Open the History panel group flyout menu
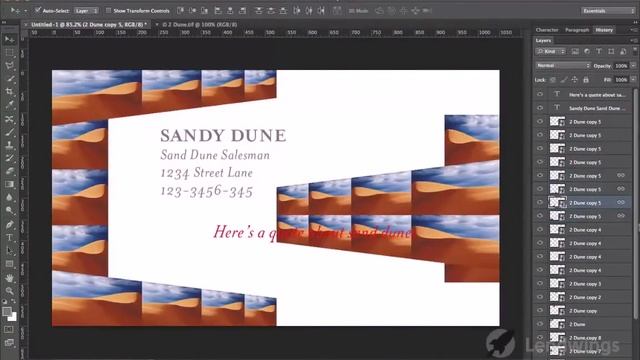640x360 pixels. [x=633, y=30]
